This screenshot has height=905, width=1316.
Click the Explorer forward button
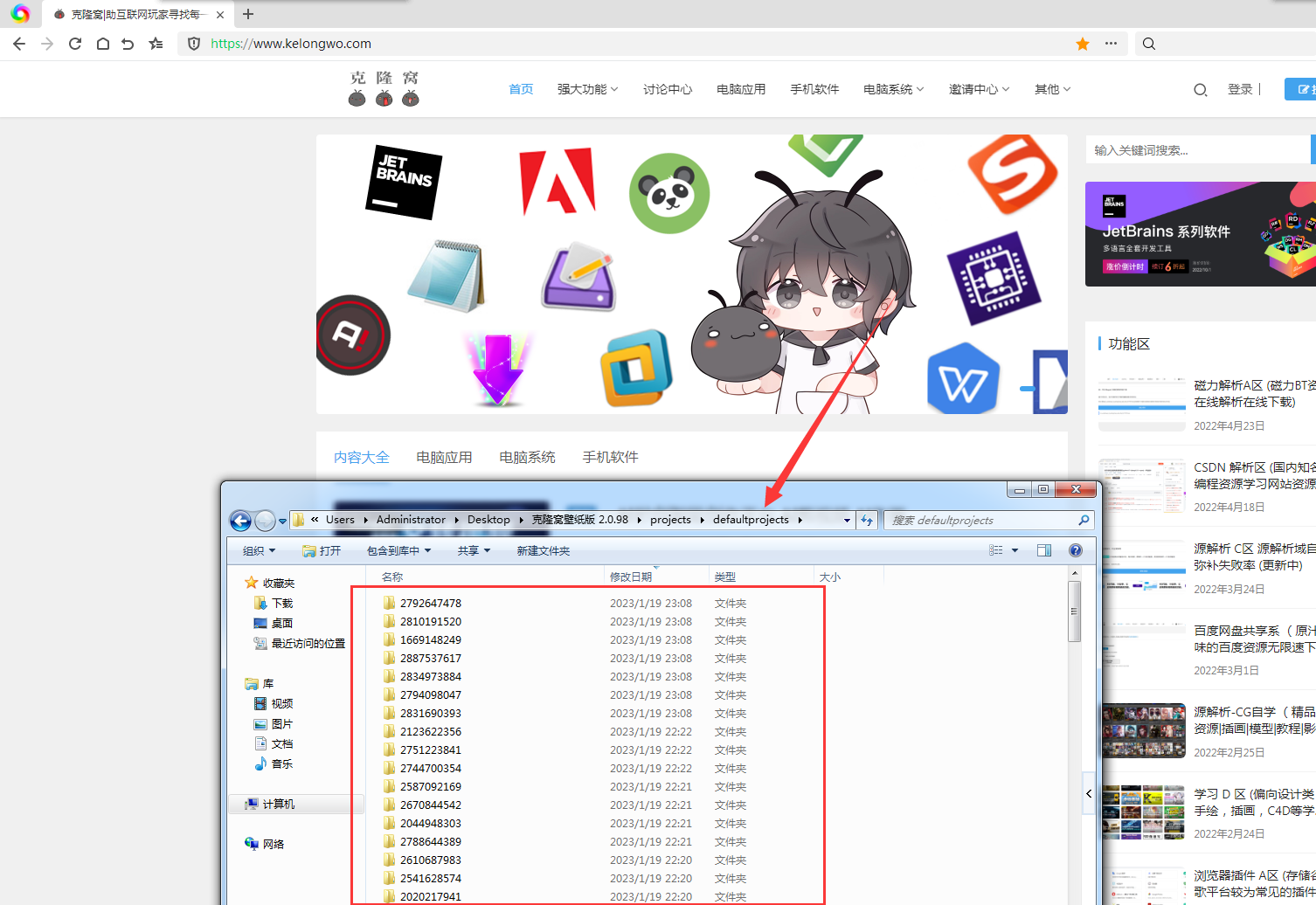pos(265,521)
